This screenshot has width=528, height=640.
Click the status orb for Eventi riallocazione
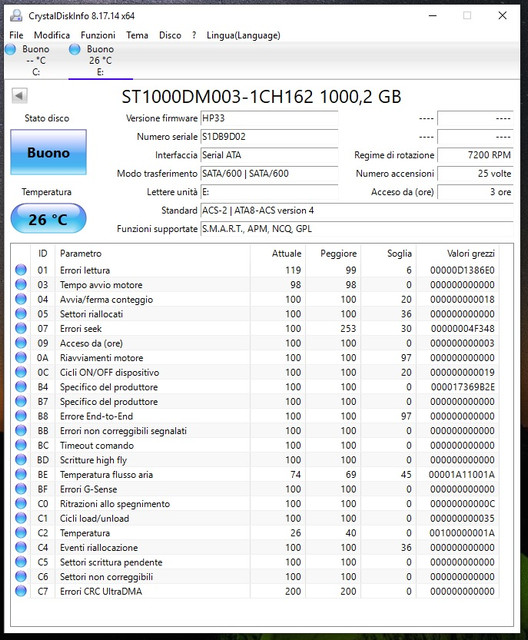tap(21, 547)
